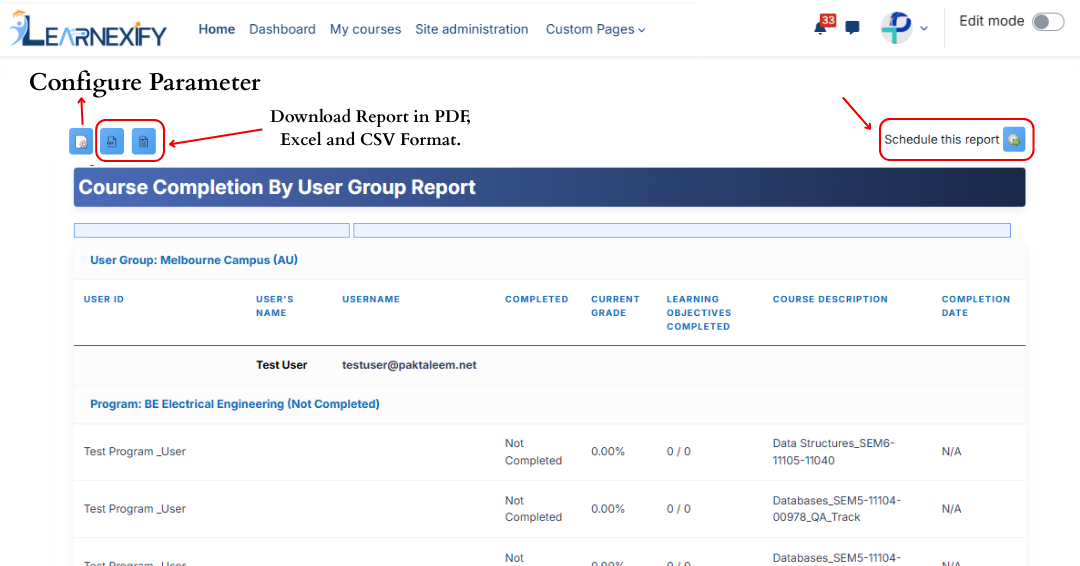
Task: Click the Schedule this report link
Action: coord(941,140)
